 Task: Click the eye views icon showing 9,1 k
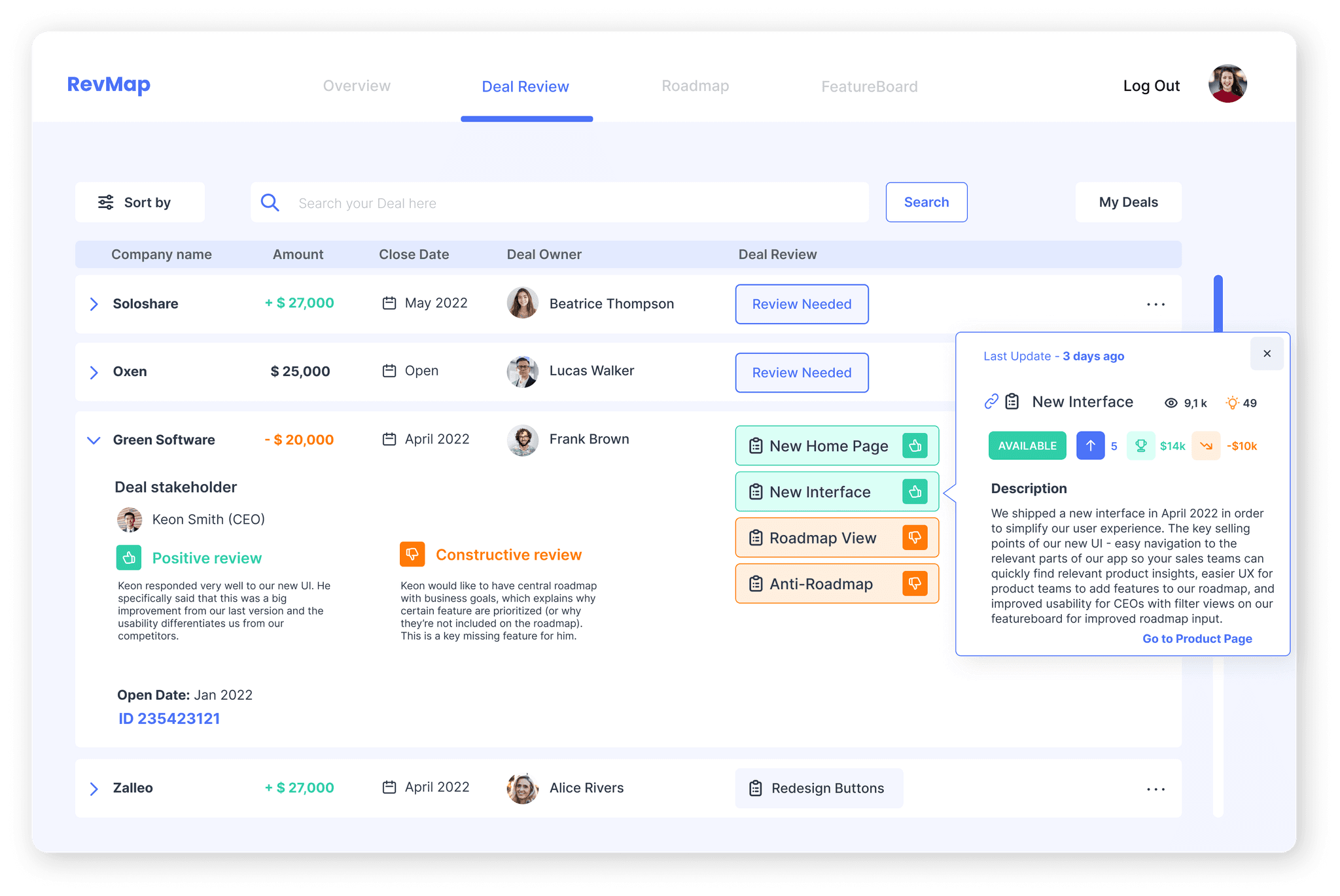pos(1171,403)
